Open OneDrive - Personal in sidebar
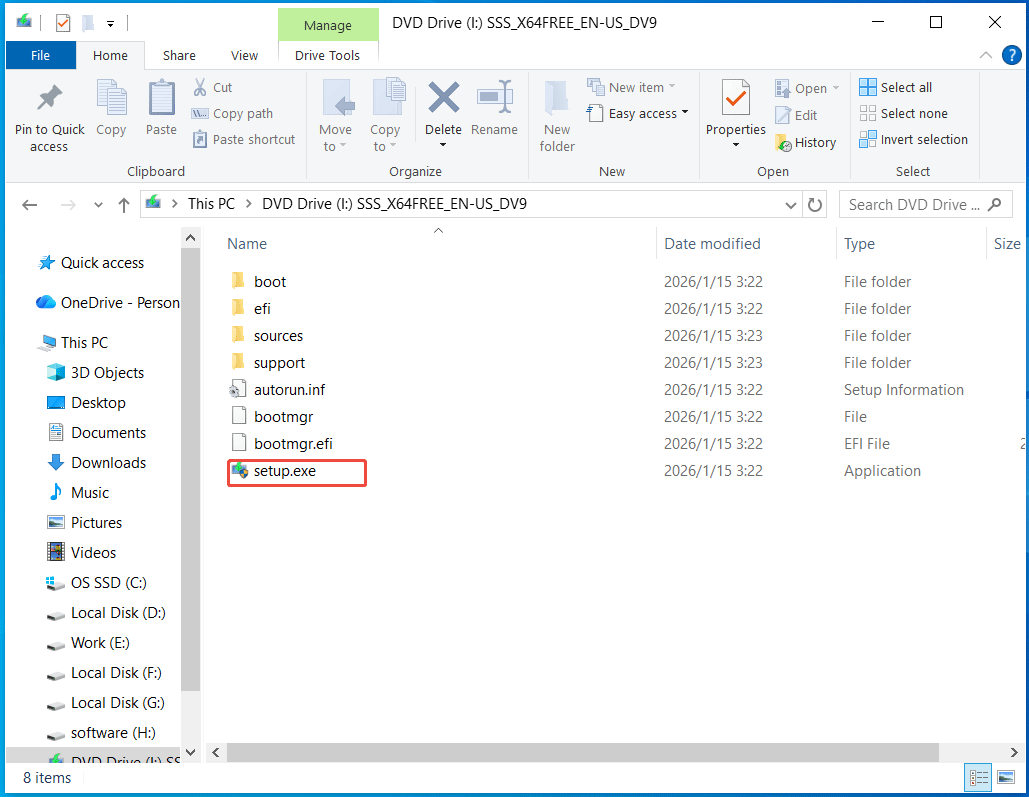The width and height of the screenshot is (1029, 797). point(108,303)
